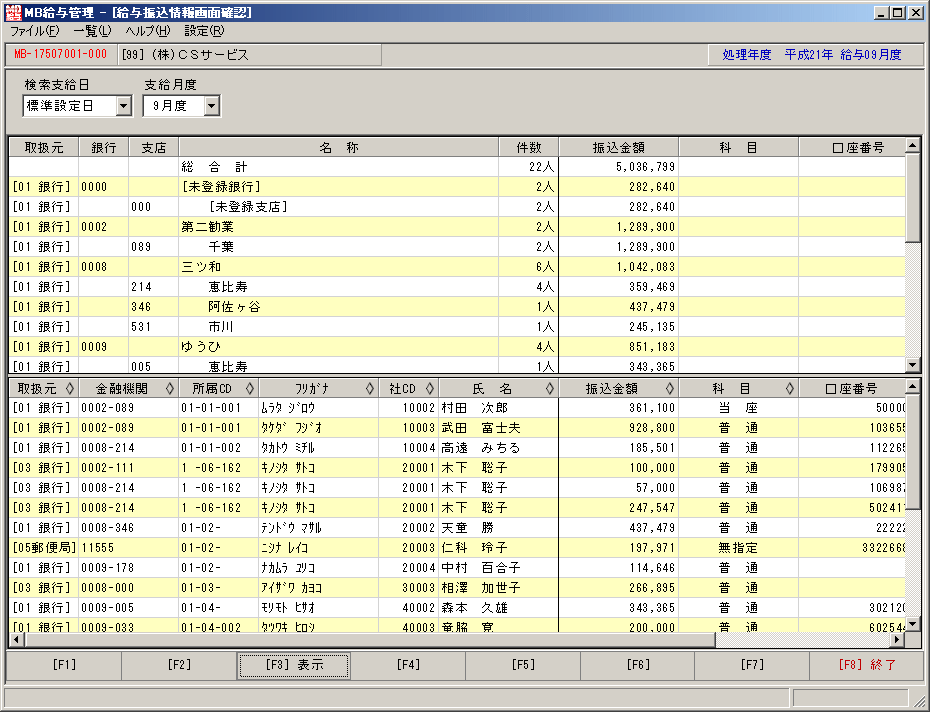Select the 阿佐ヶ谷 branch row

[x=457, y=307]
